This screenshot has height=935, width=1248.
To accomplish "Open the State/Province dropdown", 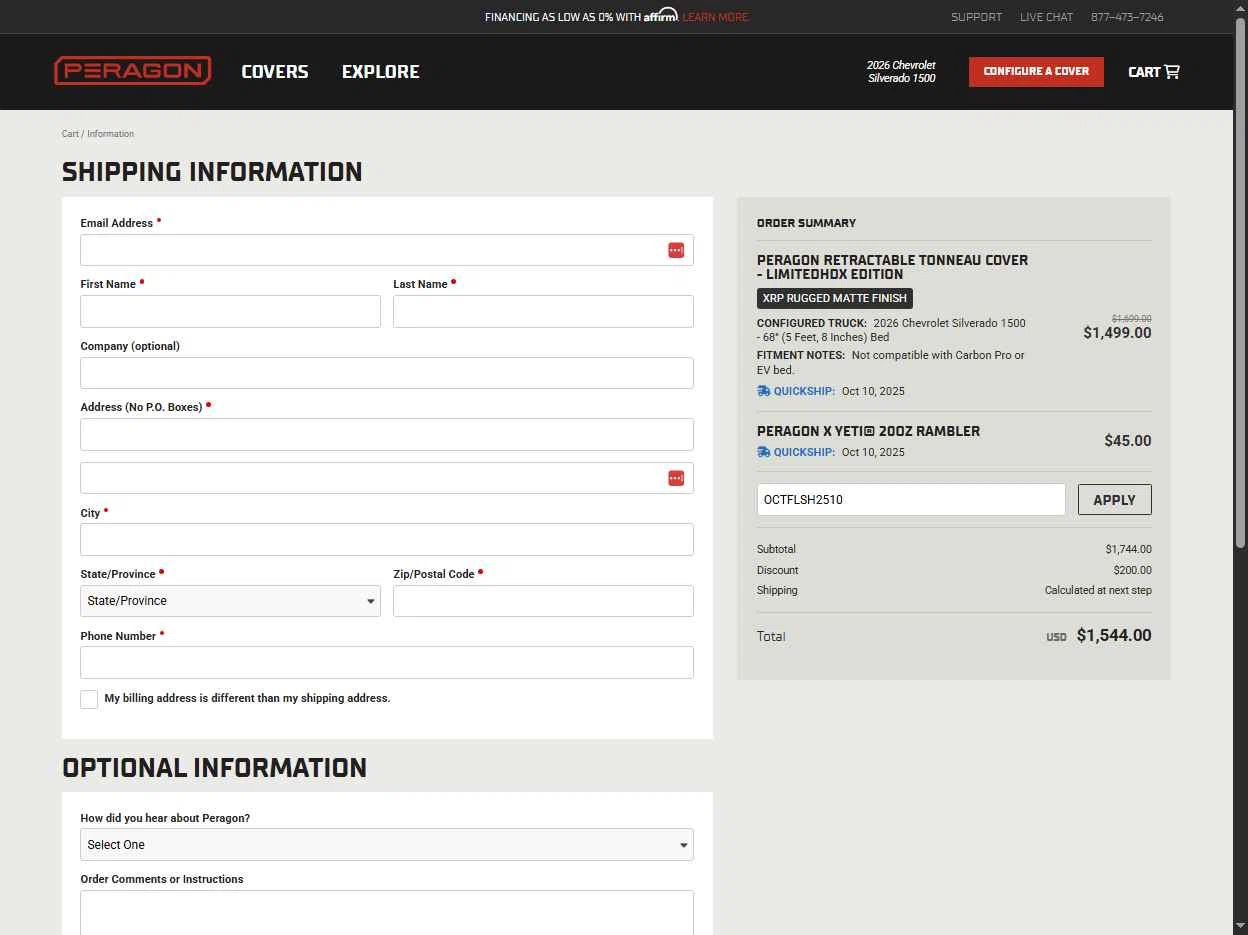I will (230, 601).
